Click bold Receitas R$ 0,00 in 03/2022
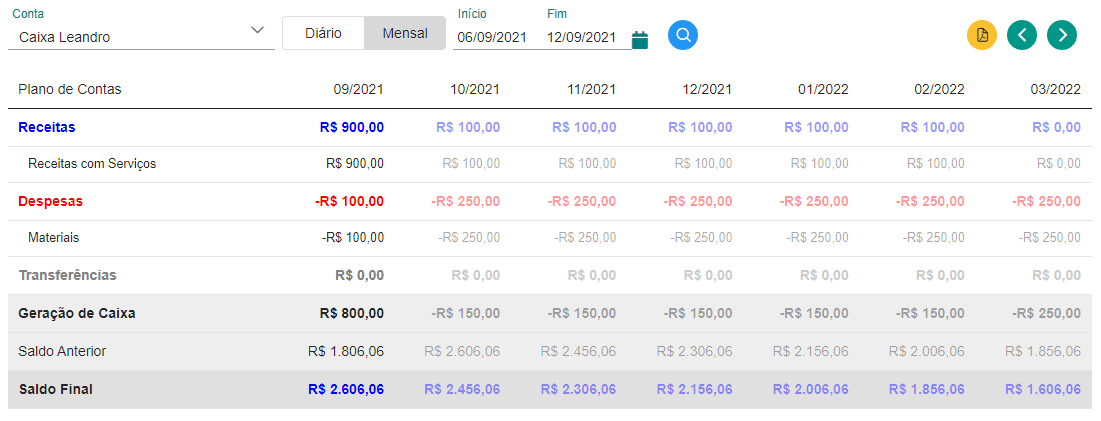This screenshot has height=421, width=1101. tap(1057, 127)
